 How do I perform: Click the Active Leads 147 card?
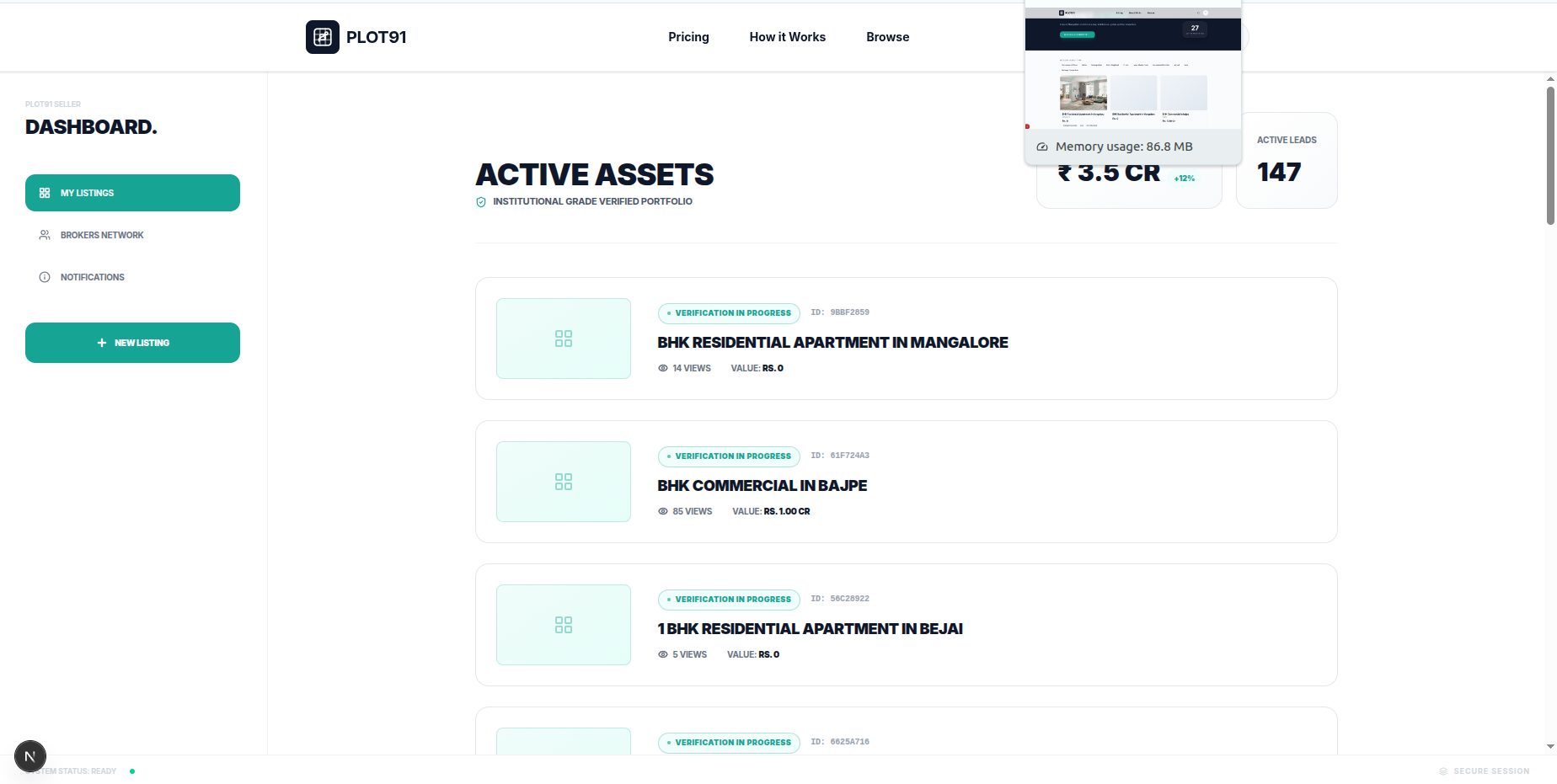coord(1287,160)
